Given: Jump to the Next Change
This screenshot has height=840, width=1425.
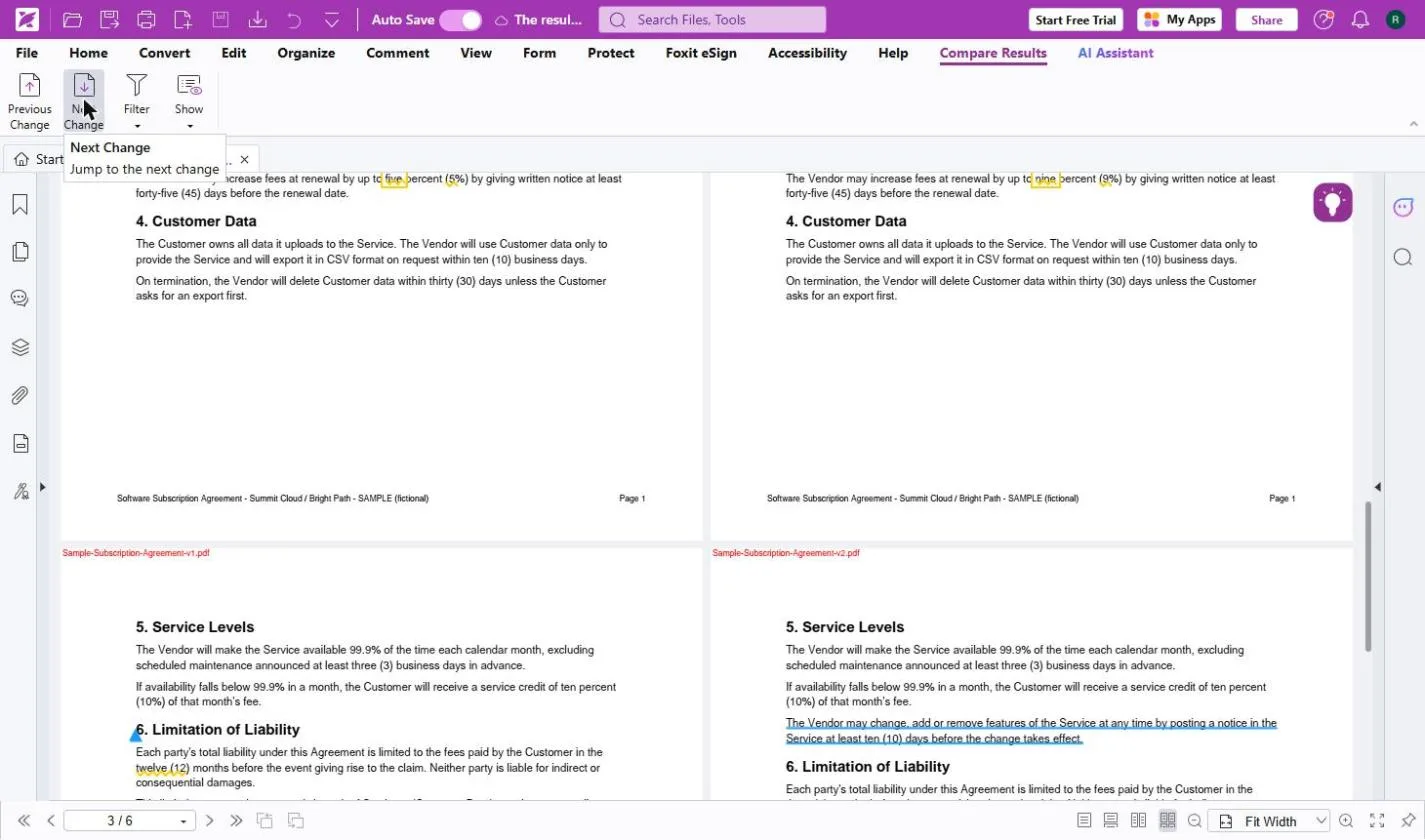Looking at the screenshot, I should point(84,101).
